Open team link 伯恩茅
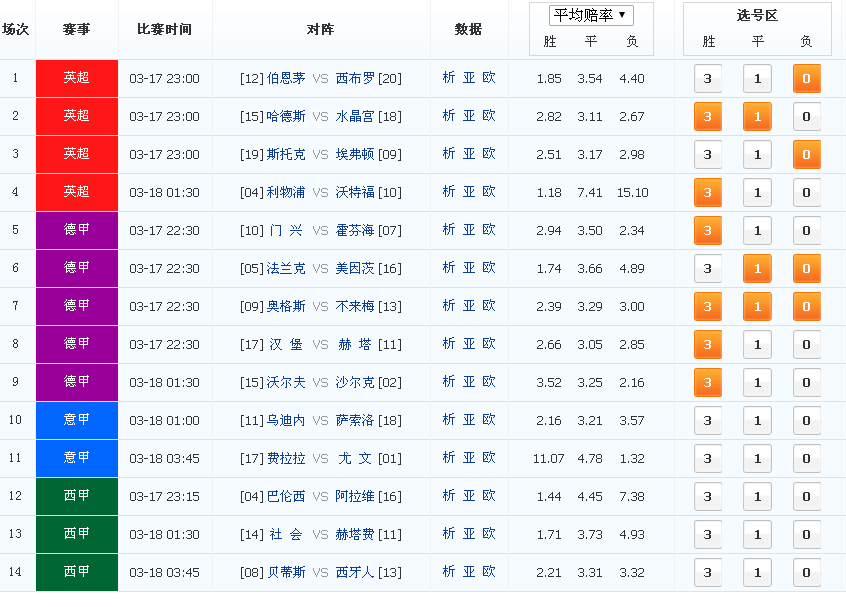The image size is (846, 607). point(286,78)
